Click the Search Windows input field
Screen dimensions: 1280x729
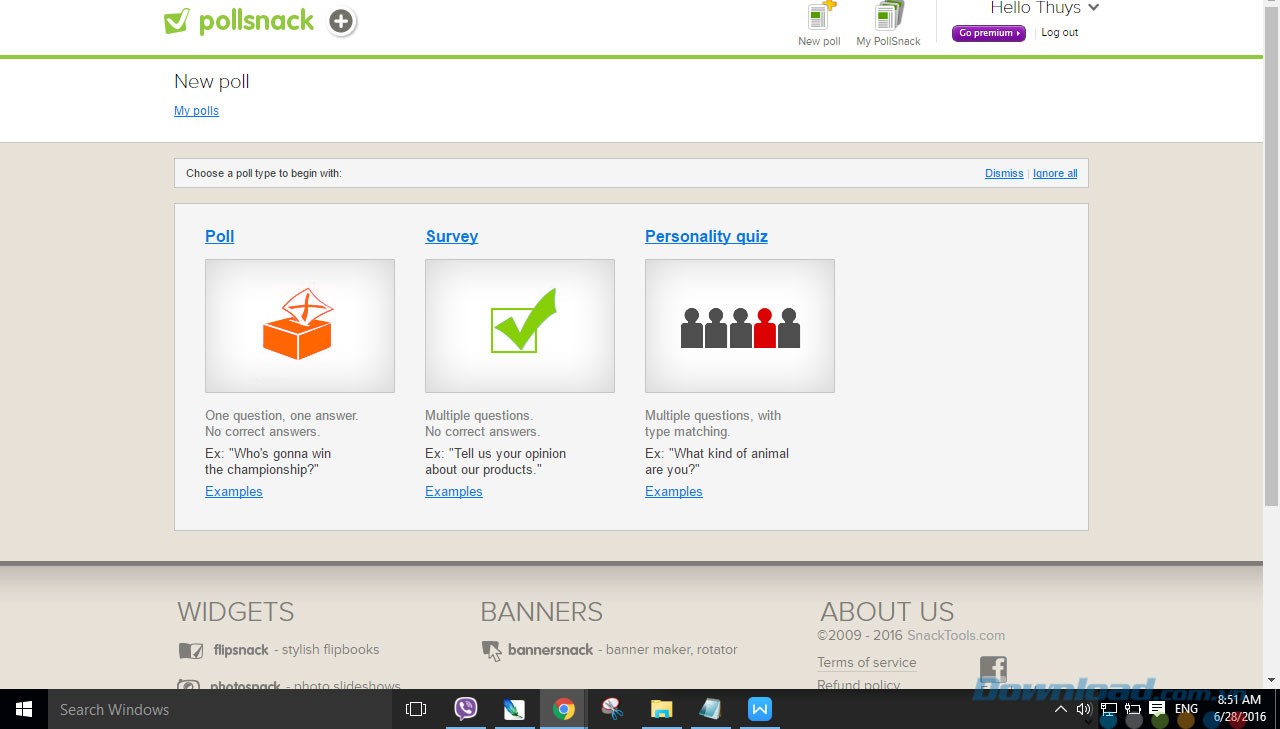(x=200, y=709)
